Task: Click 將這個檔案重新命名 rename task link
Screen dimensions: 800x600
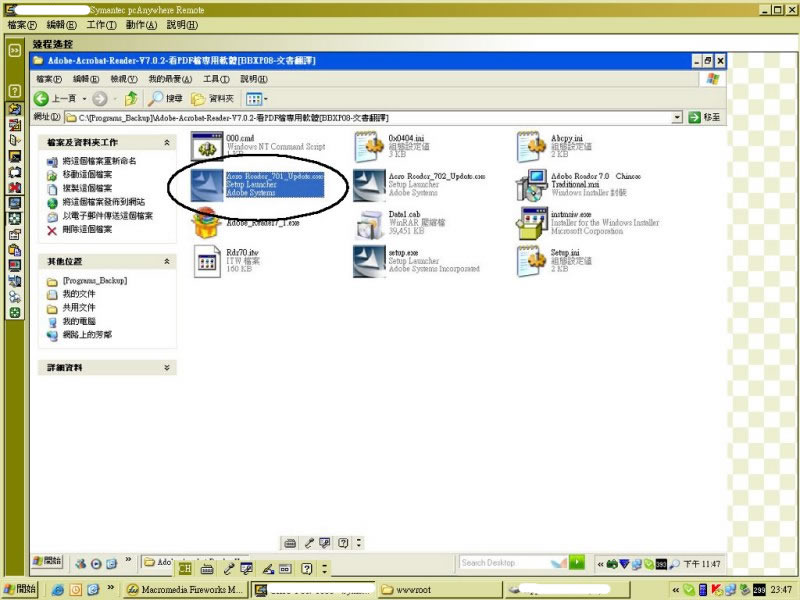Action: [99, 161]
